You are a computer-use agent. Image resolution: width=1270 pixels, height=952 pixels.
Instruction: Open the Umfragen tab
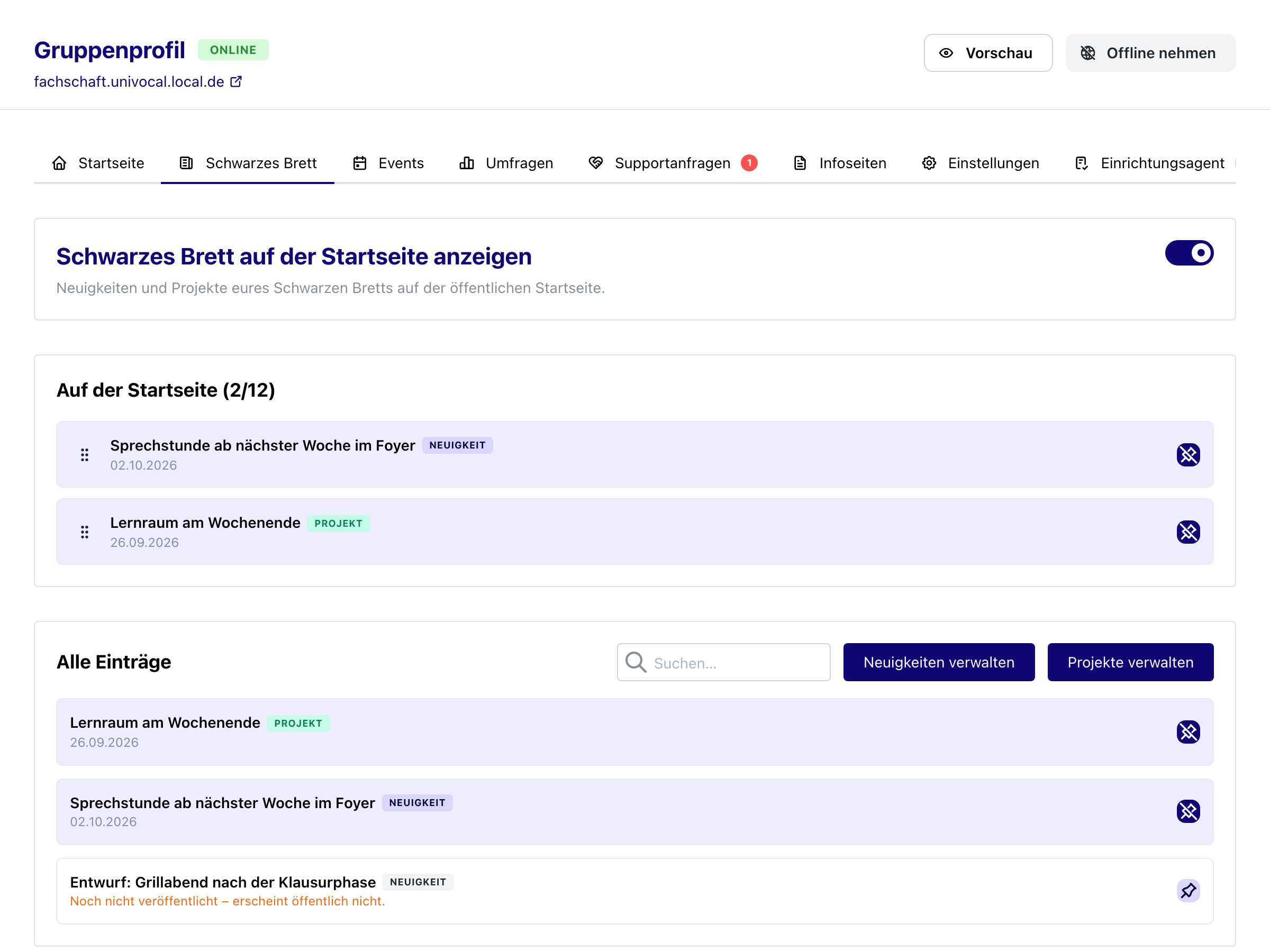[506, 163]
